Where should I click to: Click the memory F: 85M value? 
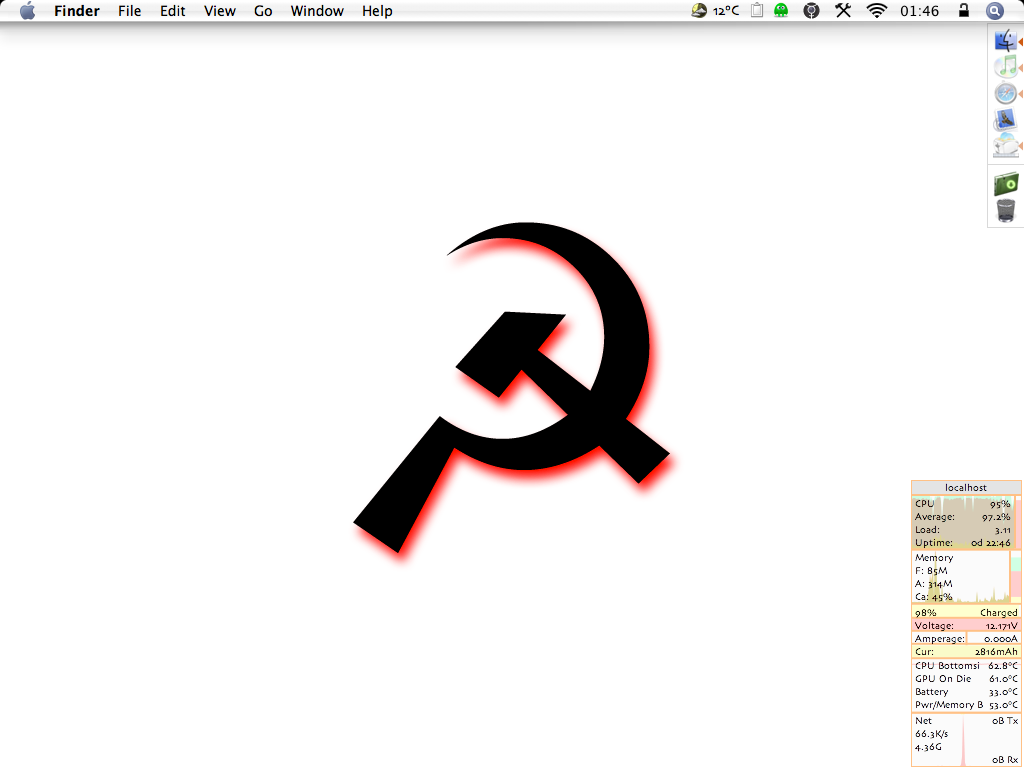(x=931, y=571)
